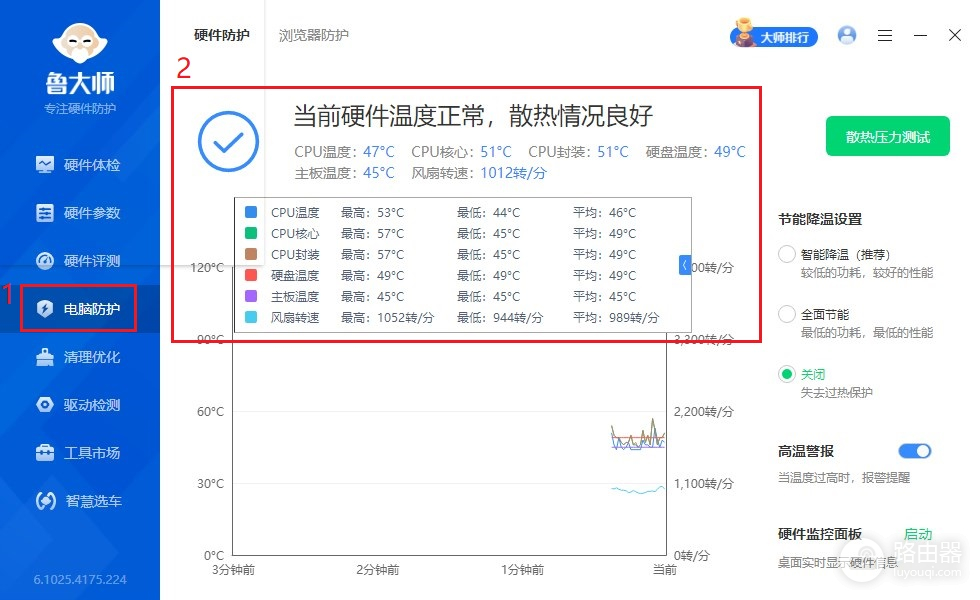
Task: Switch to the 硬件防护 tab
Action: click(222, 36)
